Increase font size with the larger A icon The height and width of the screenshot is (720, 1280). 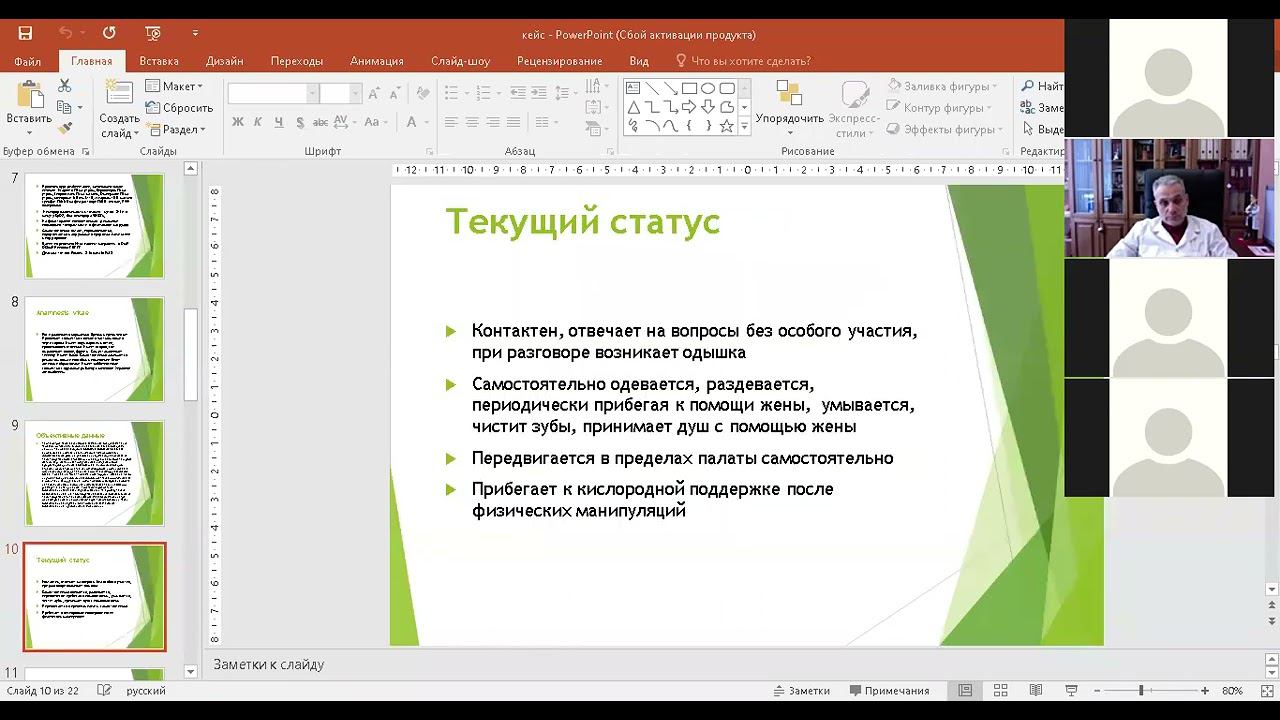[x=373, y=93]
